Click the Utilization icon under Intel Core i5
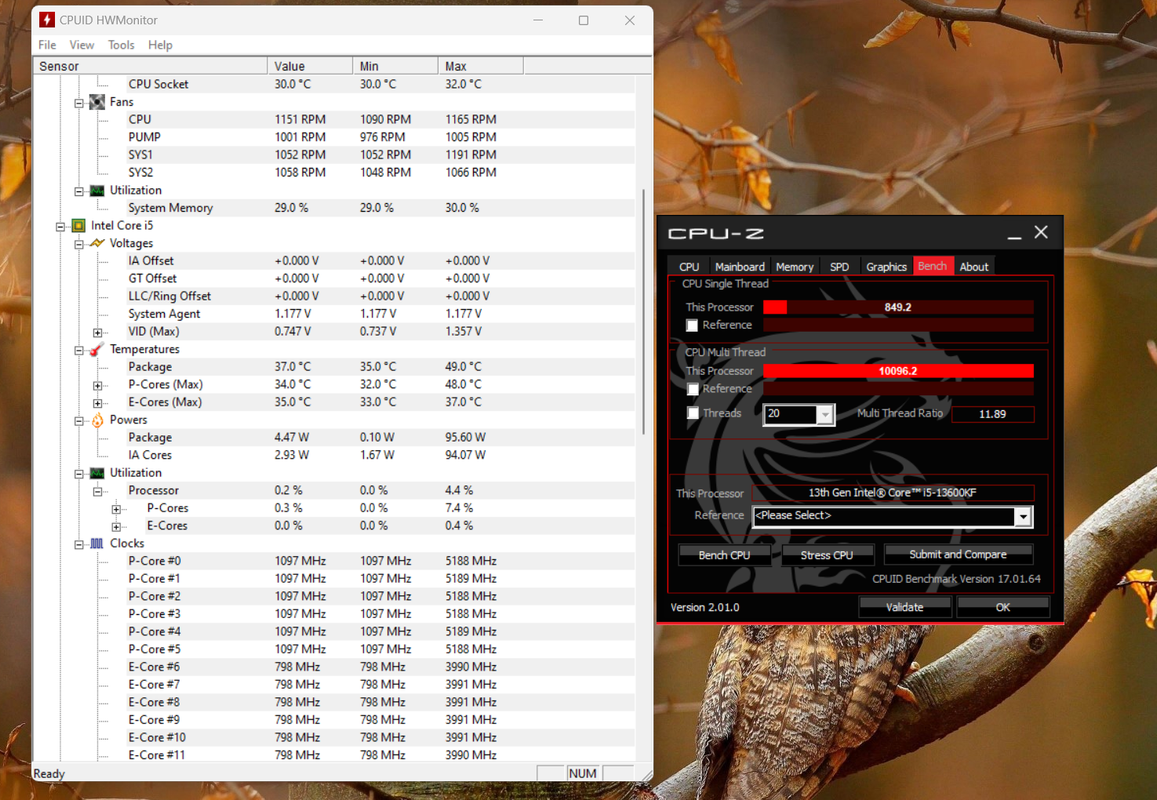This screenshot has height=800, width=1157. 97,473
